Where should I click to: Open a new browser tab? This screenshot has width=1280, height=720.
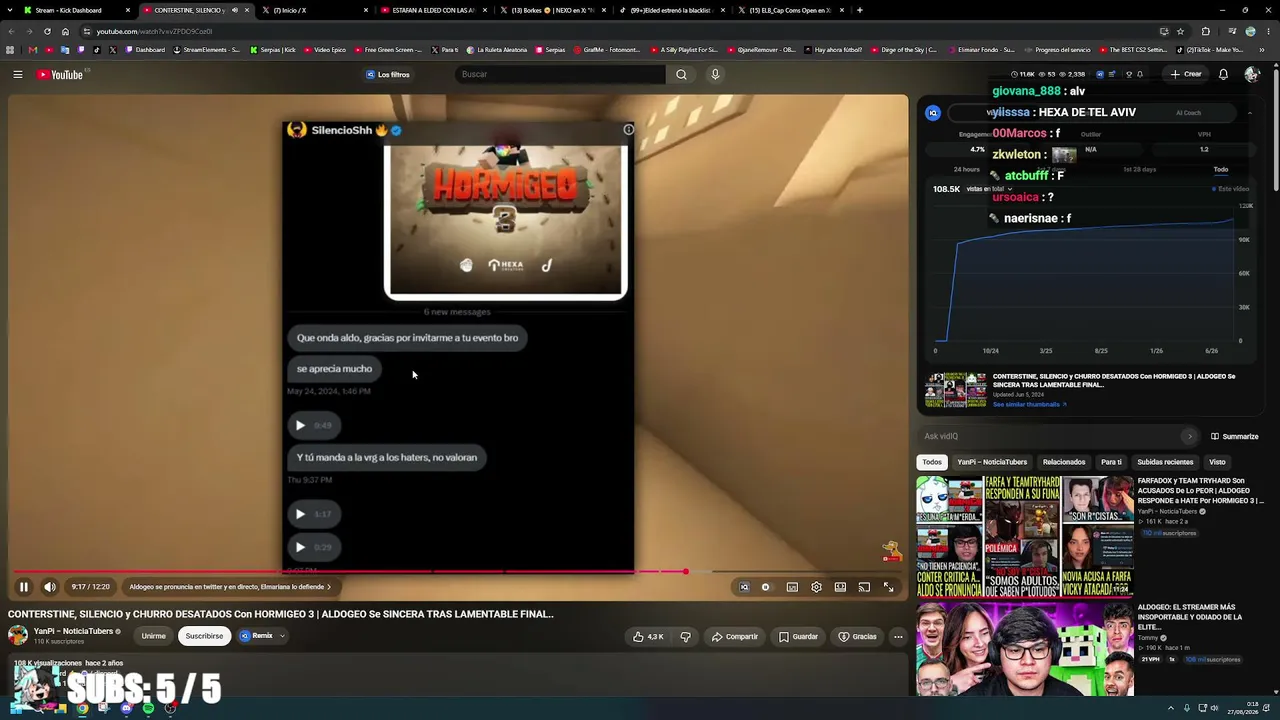[860, 10]
